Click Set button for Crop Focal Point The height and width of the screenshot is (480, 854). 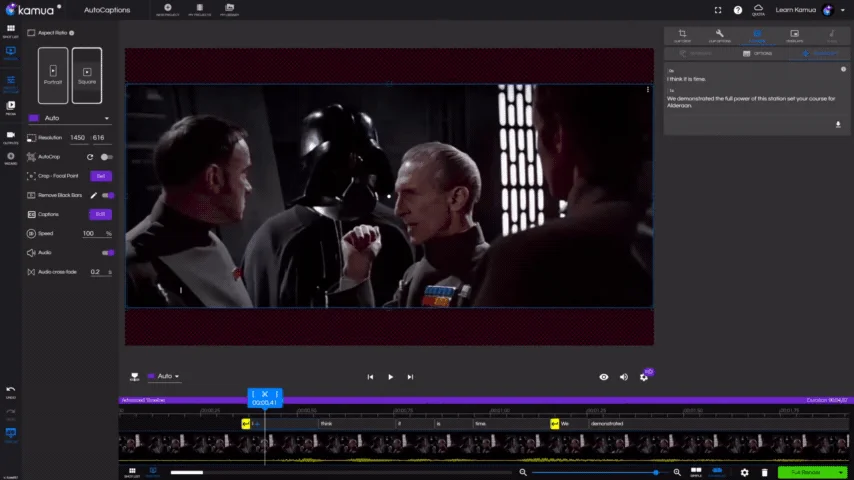[101, 176]
